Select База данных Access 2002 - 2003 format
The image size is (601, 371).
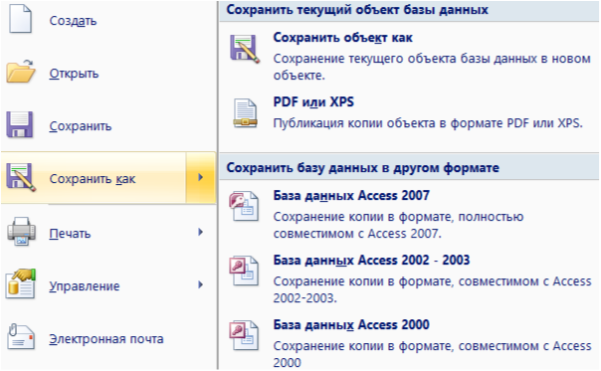click(371, 260)
